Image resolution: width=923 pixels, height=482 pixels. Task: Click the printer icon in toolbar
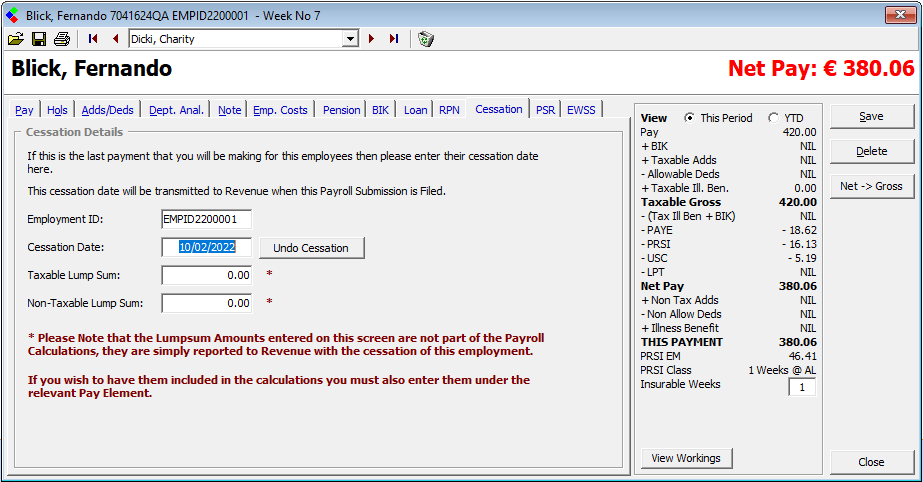point(62,39)
